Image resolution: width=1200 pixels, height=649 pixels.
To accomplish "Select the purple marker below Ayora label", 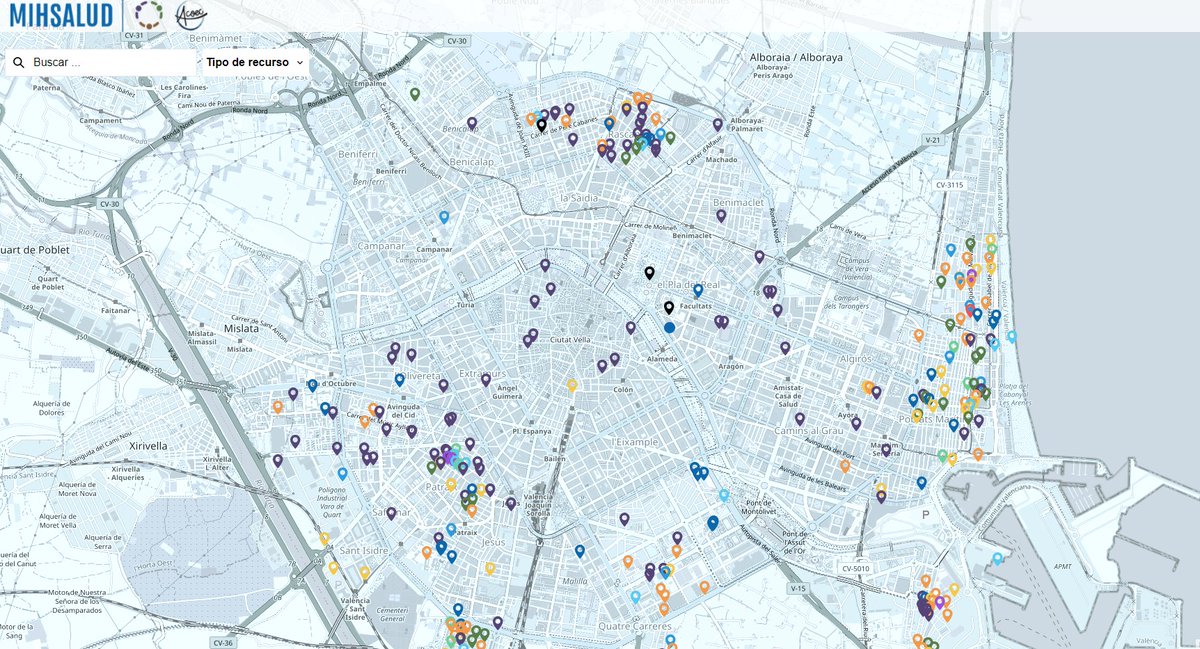I will [856, 423].
